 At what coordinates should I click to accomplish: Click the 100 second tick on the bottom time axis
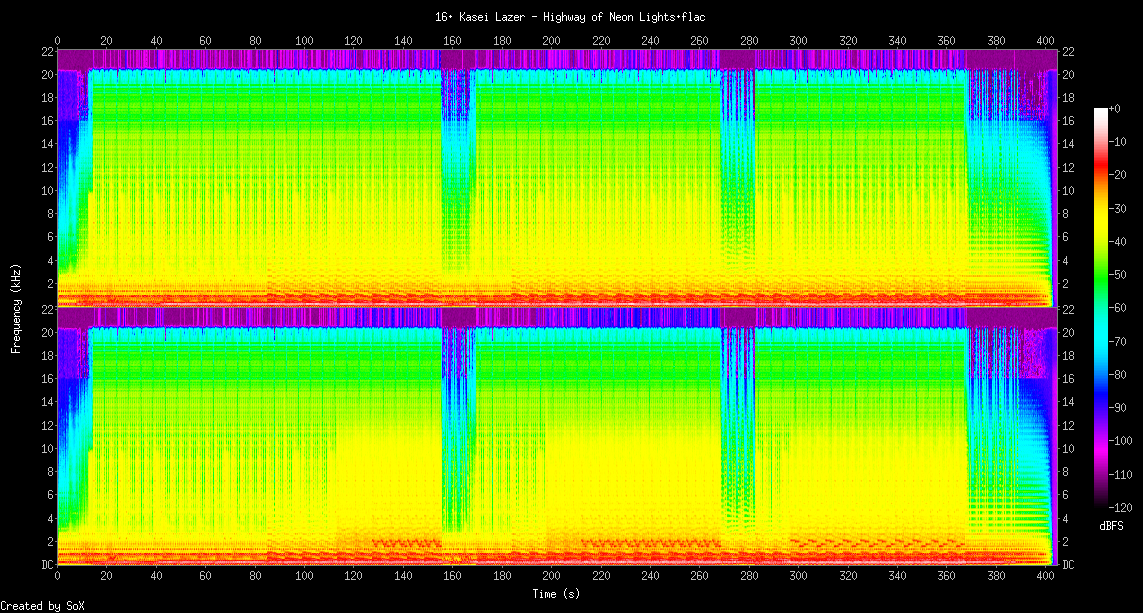tap(304, 576)
